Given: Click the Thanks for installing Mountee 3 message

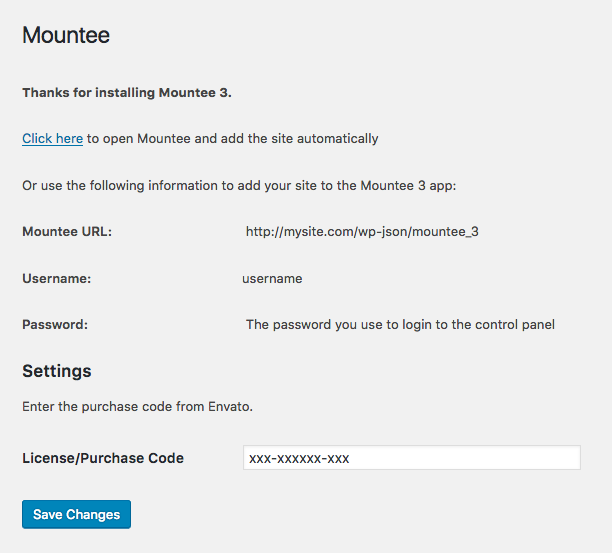Looking at the screenshot, I should (x=127, y=92).
